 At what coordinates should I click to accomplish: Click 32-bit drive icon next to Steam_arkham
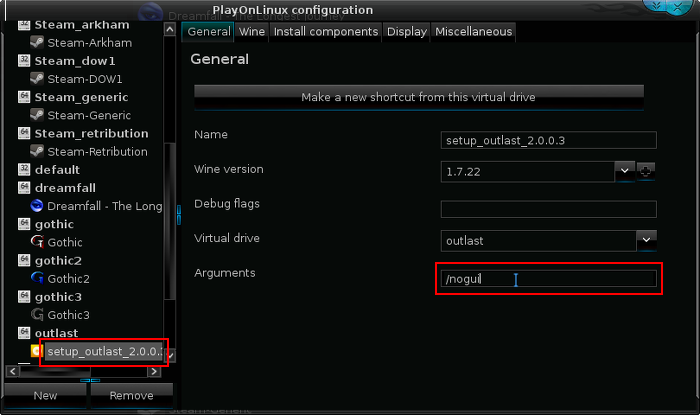(24, 25)
